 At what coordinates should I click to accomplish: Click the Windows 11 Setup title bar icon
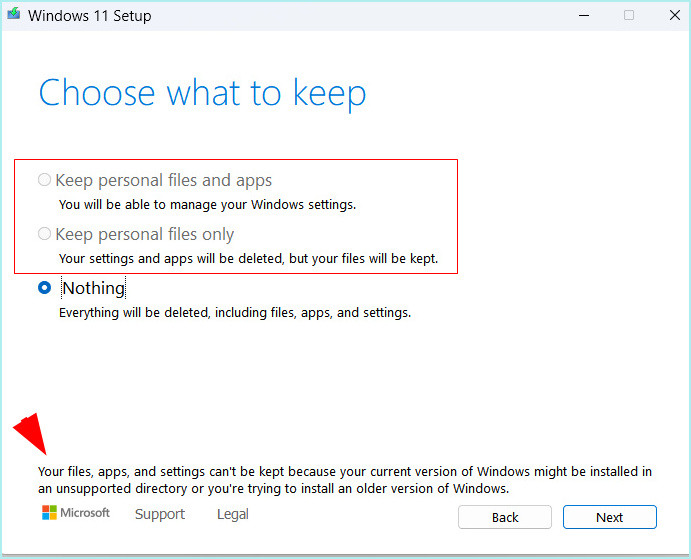click(14, 14)
